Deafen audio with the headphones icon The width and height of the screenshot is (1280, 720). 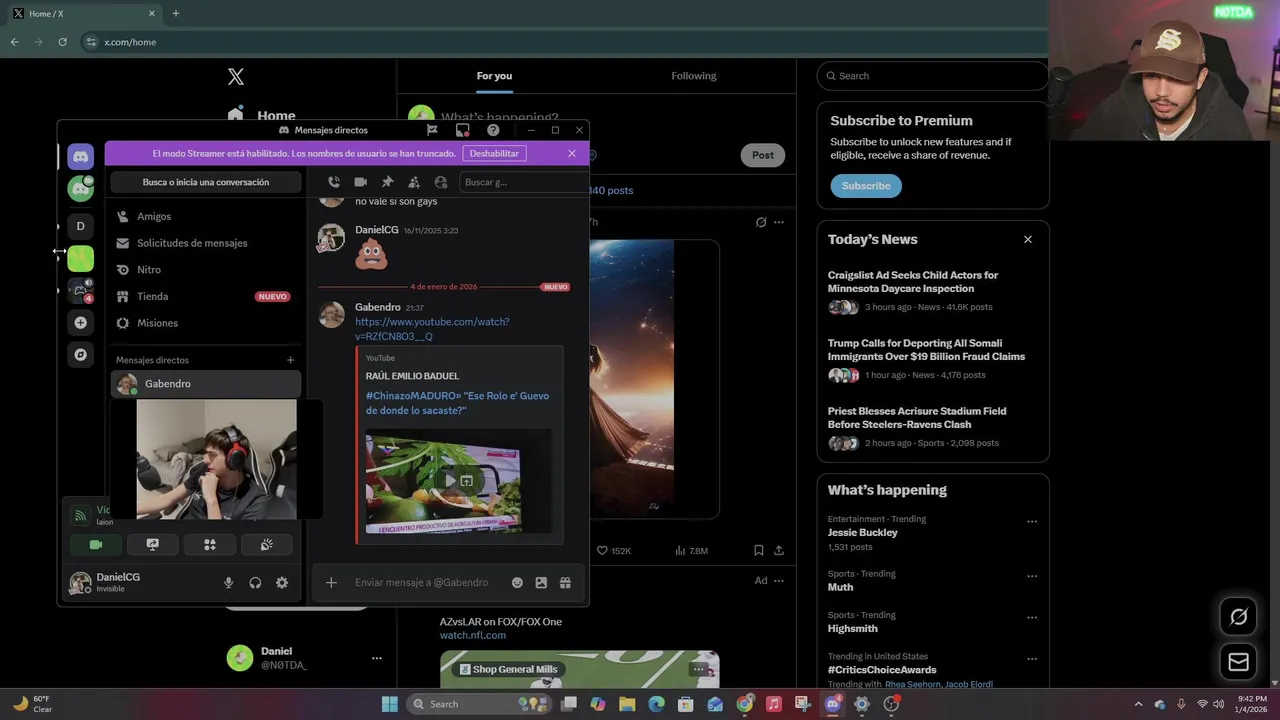(255, 583)
